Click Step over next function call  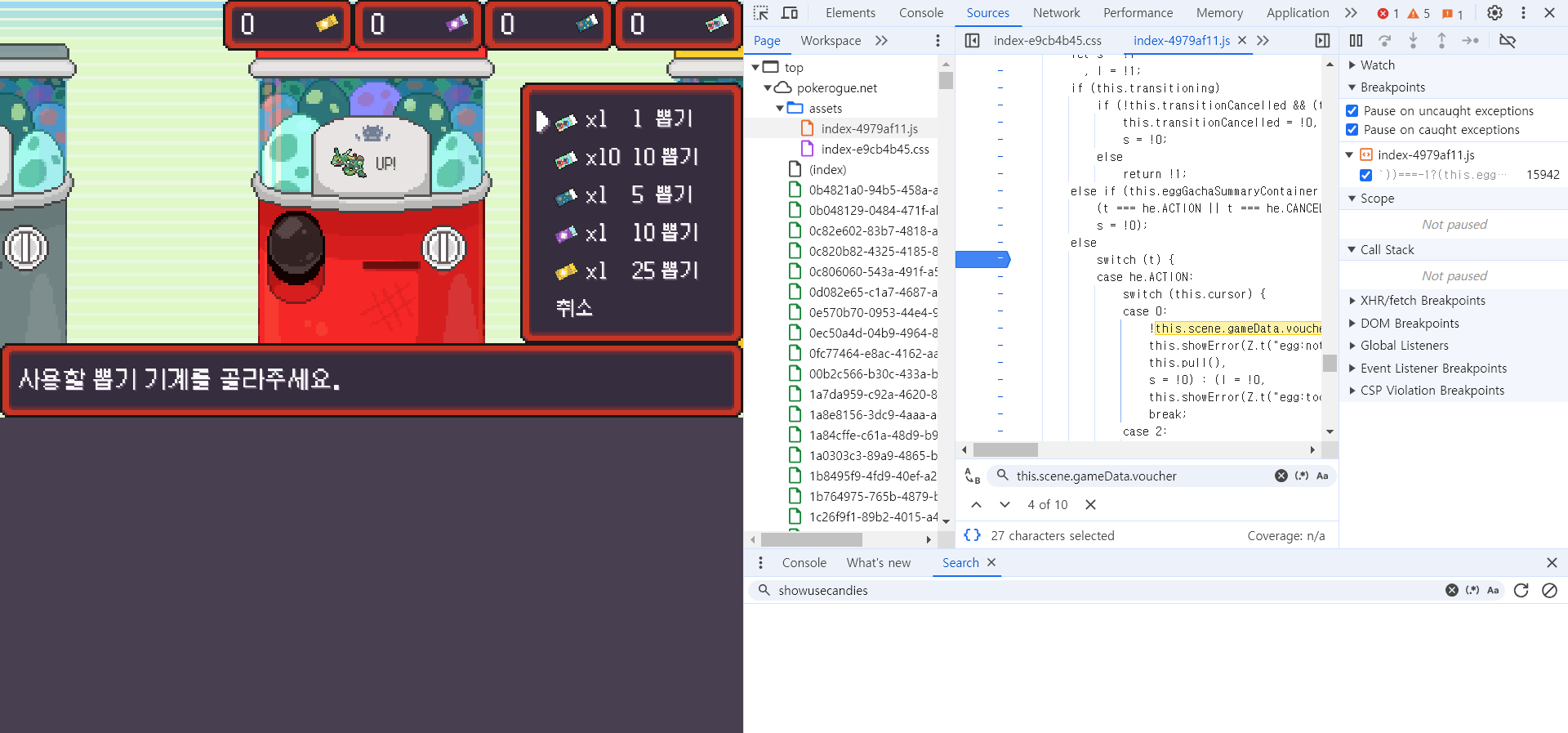(x=1384, y=41)
